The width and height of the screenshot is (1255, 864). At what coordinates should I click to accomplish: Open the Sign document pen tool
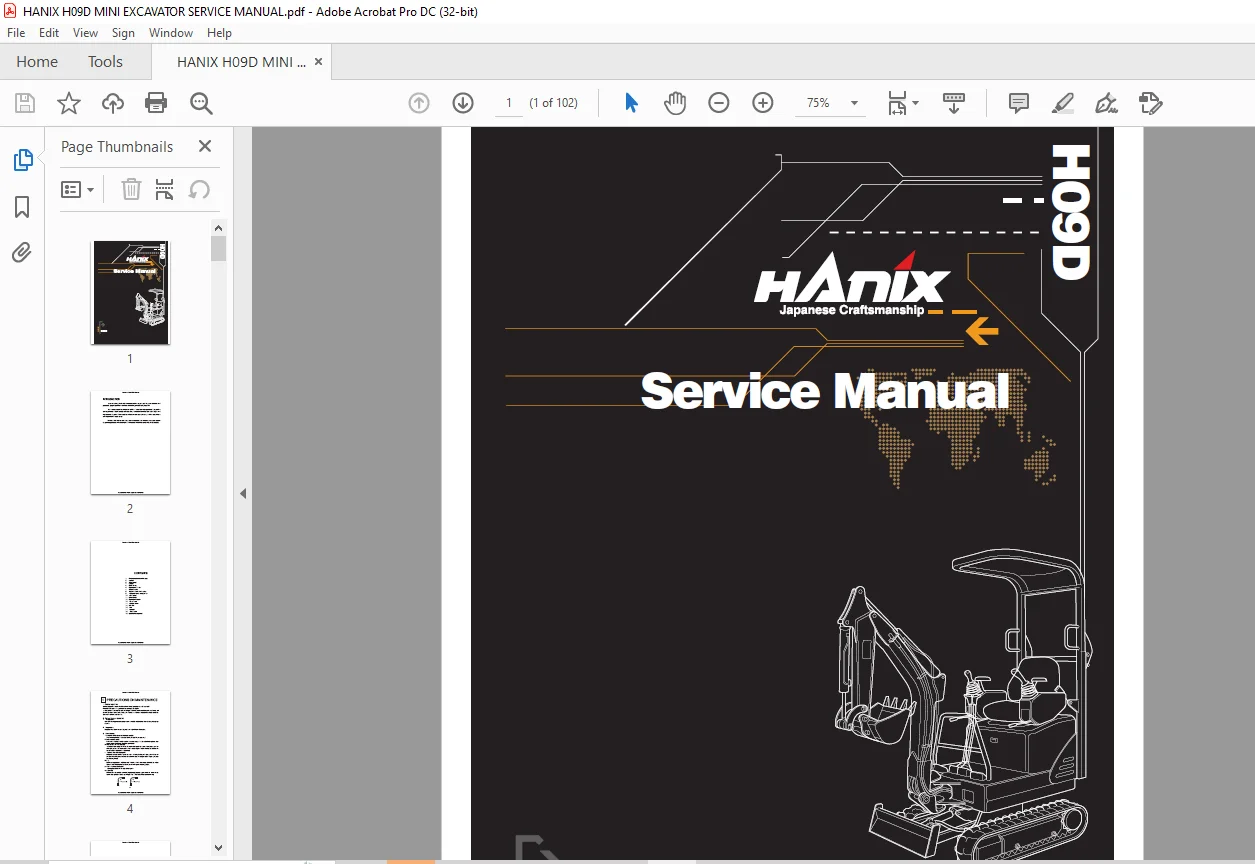1106,103
